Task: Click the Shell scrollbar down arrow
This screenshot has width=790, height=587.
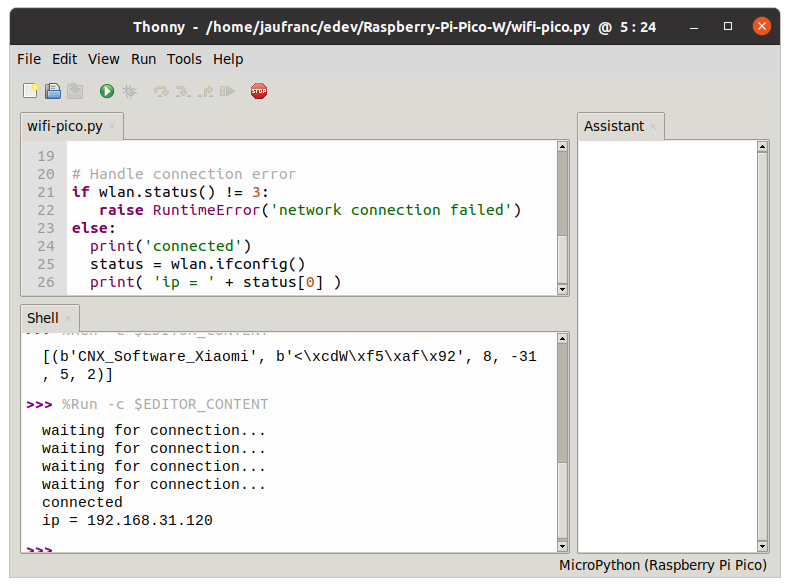Action: click(563, 546)
